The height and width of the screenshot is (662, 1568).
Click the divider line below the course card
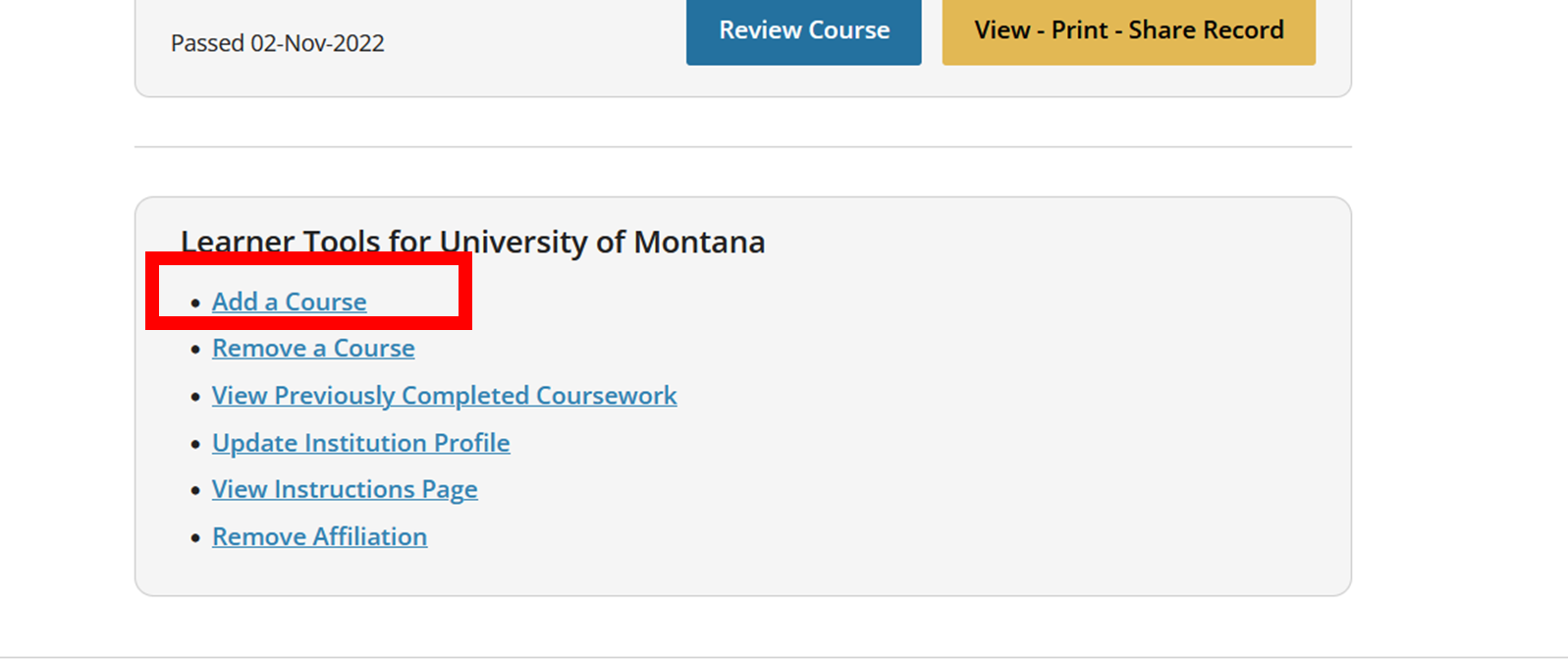click(x=743, y=145)
